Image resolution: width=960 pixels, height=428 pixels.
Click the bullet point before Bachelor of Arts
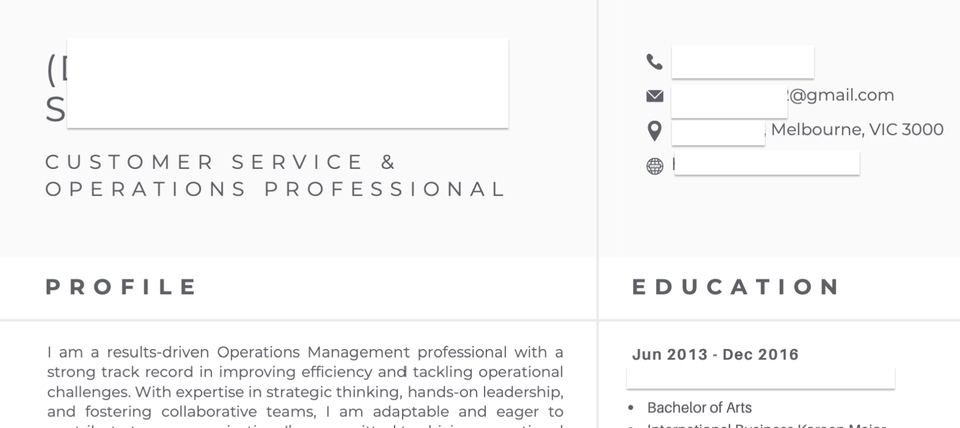pos(631,408)
